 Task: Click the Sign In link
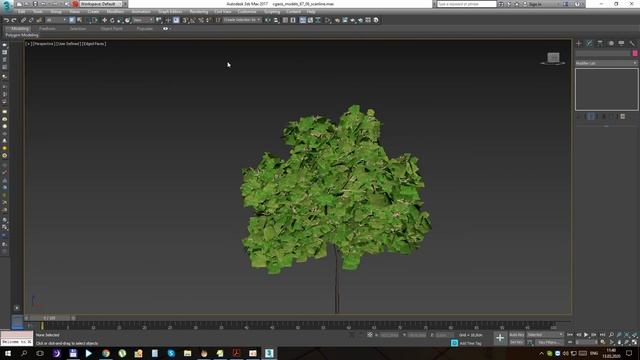(535, 4)
